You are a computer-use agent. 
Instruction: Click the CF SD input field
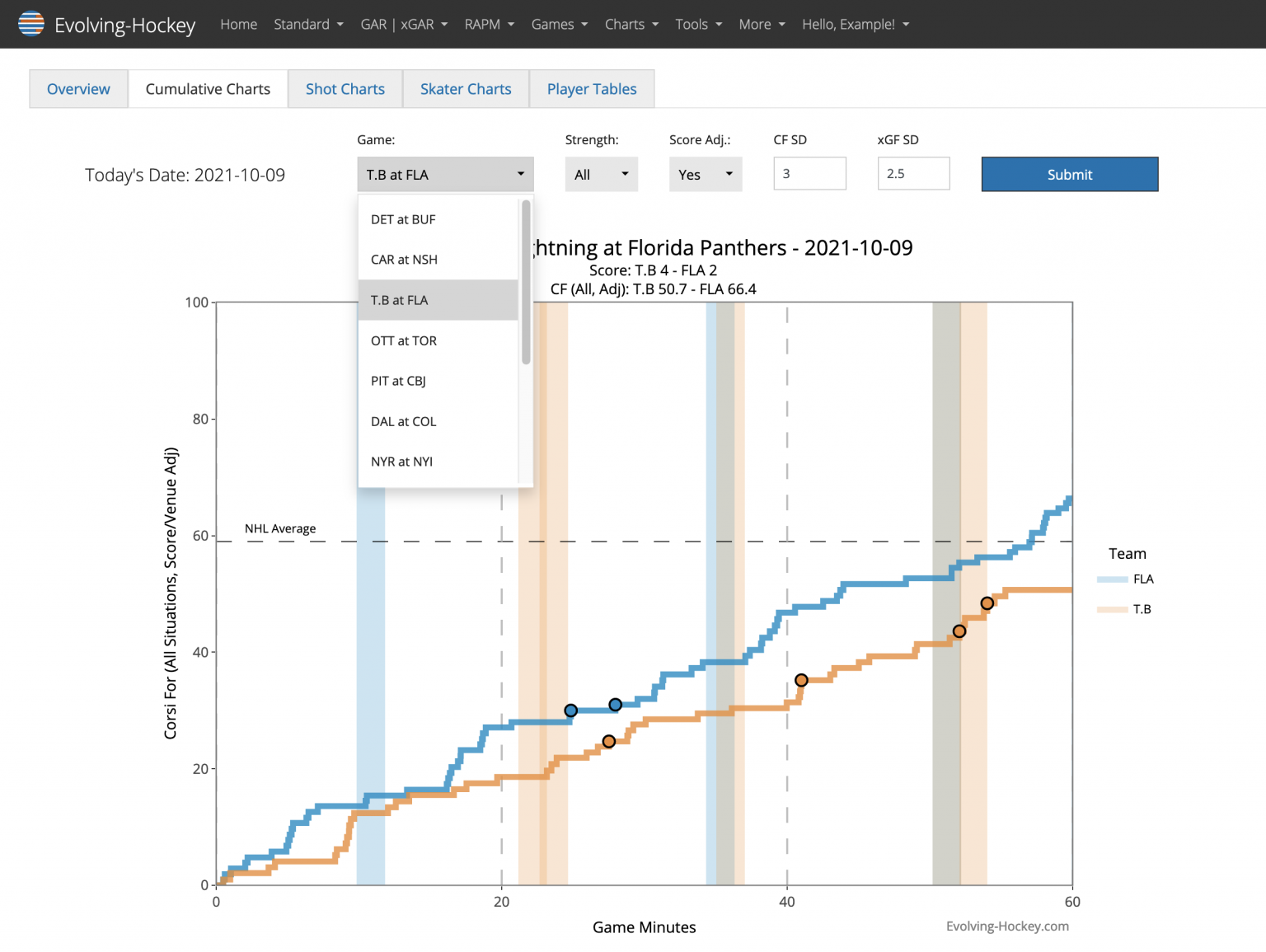coord(809,173)
